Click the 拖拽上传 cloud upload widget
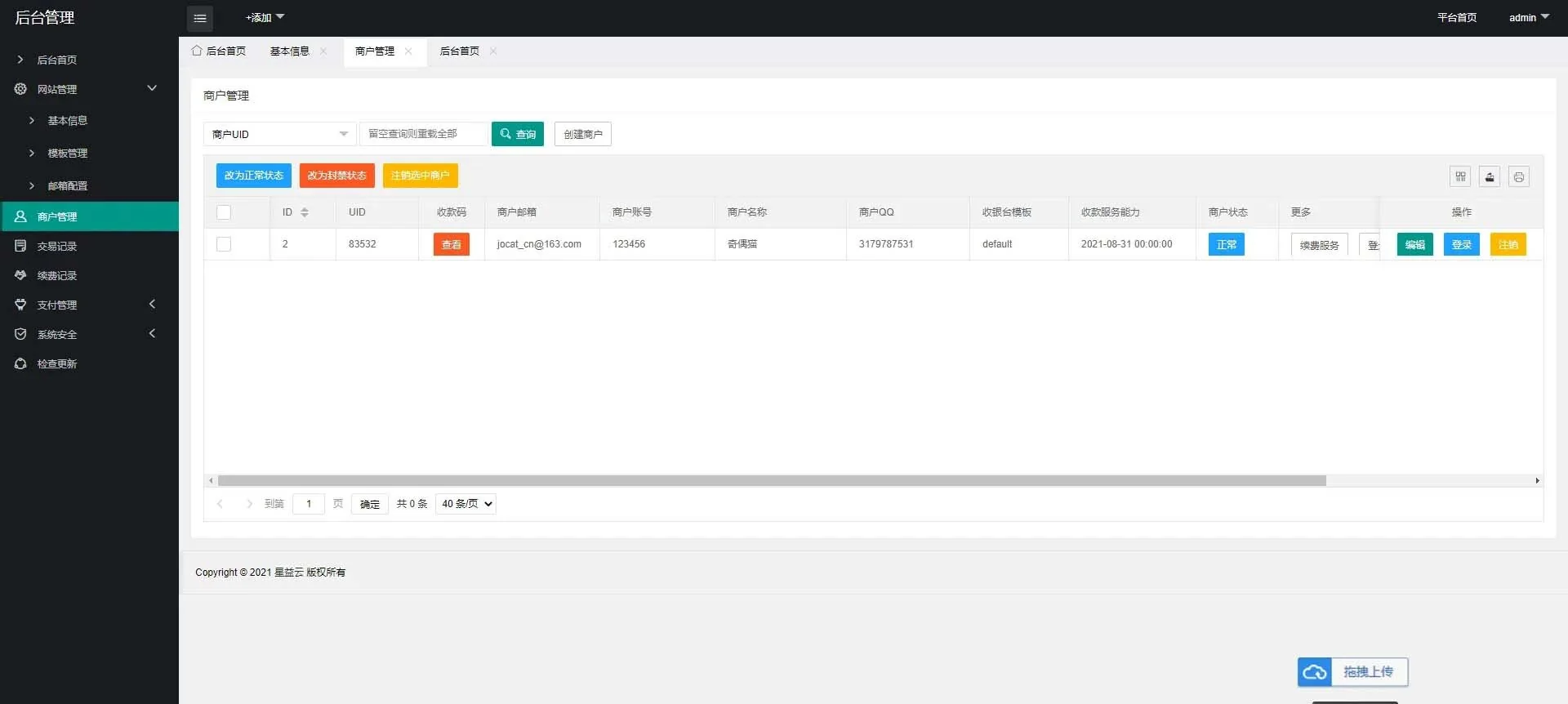 pyautogui.click(x=1352, y=672)
